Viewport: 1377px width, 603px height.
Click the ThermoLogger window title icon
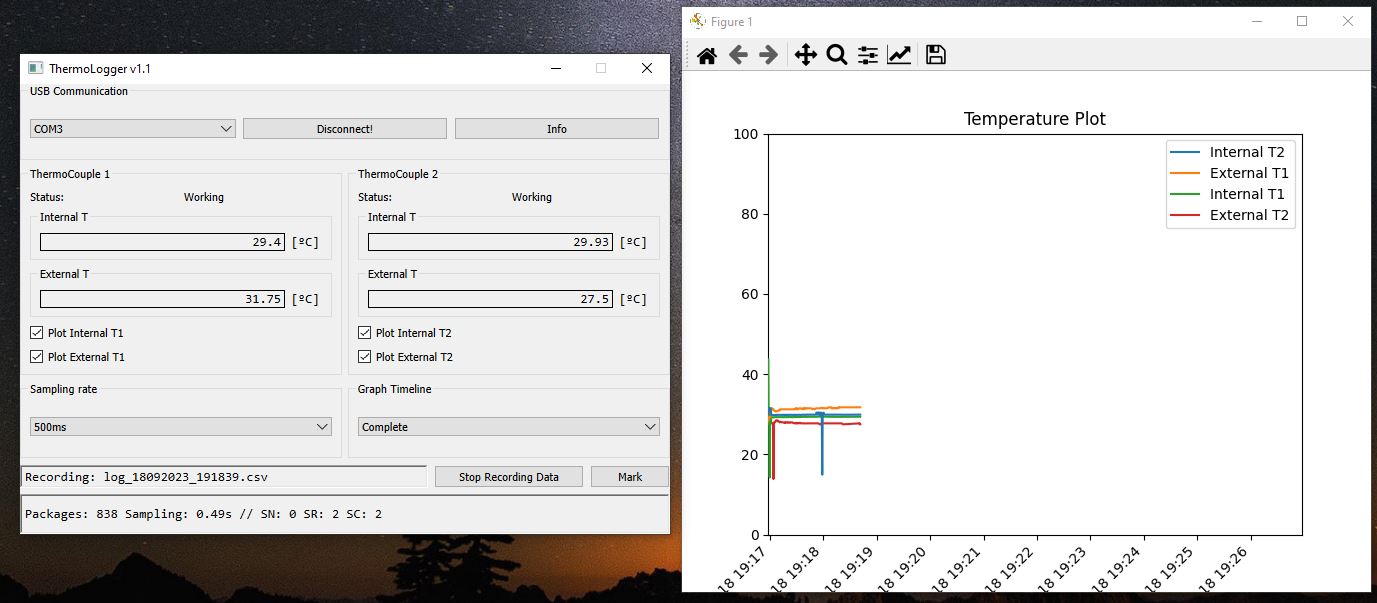tap(36, 68)
